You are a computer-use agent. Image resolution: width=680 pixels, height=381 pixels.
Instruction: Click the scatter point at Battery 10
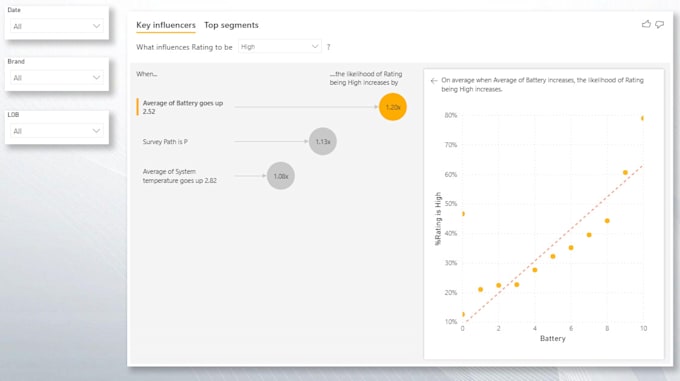click(x=642, y=118)
